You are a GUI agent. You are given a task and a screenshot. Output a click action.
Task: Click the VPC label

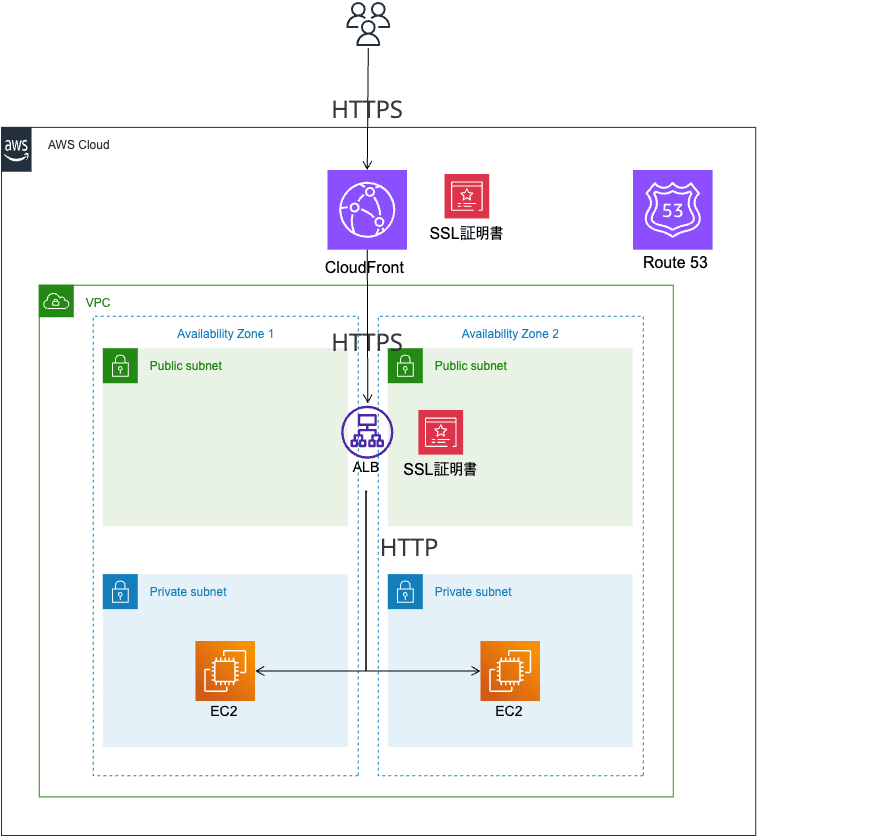[98, 302]
